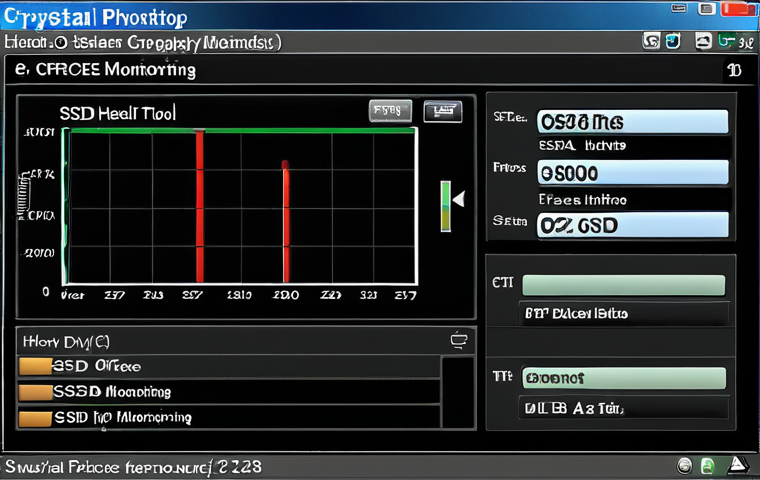Click the vertical scale slider left of the chart
The width and height of the screenshot is (760, 480).
24,194
